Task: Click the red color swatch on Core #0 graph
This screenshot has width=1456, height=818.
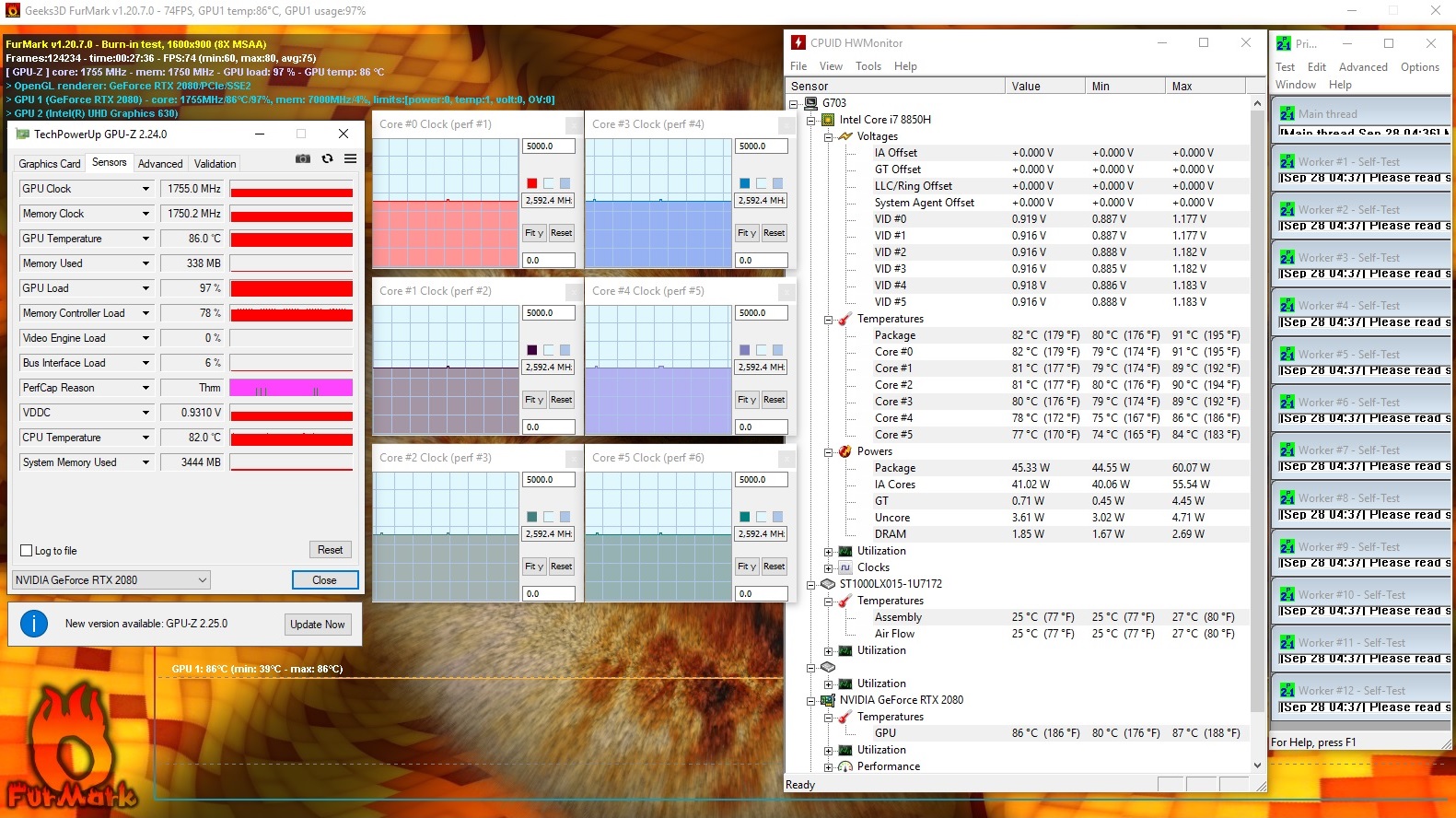Action: pyautogui.click(x=531, y=183)
